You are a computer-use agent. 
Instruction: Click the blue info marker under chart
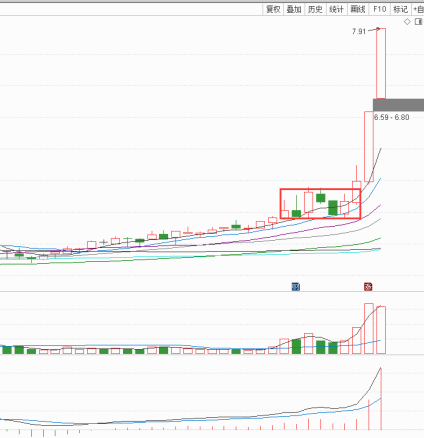point(296,286)
